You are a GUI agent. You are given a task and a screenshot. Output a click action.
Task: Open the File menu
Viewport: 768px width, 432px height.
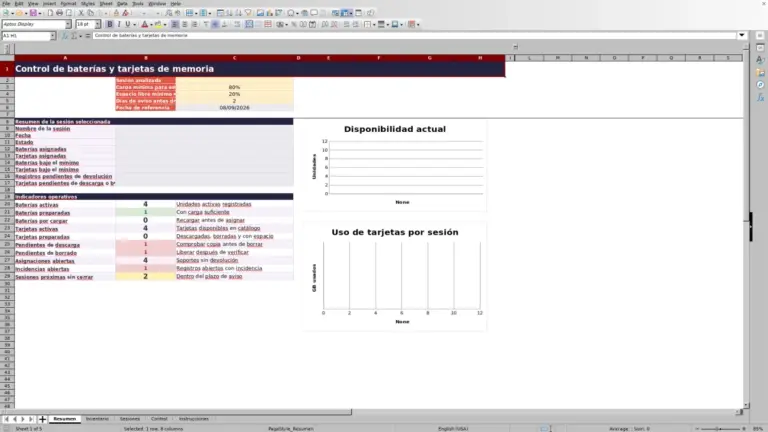[x=6, y=3]
